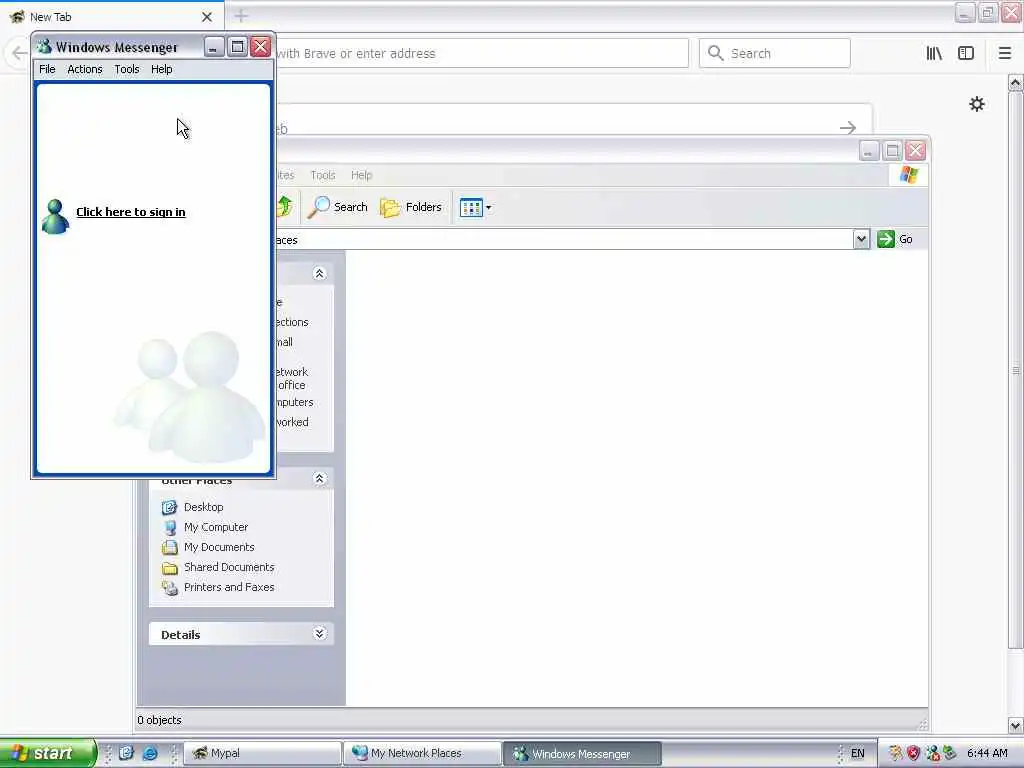Viewport: 1024px width, 768px height.
Task: Close the New Tab tab
Action: (207, 17)
